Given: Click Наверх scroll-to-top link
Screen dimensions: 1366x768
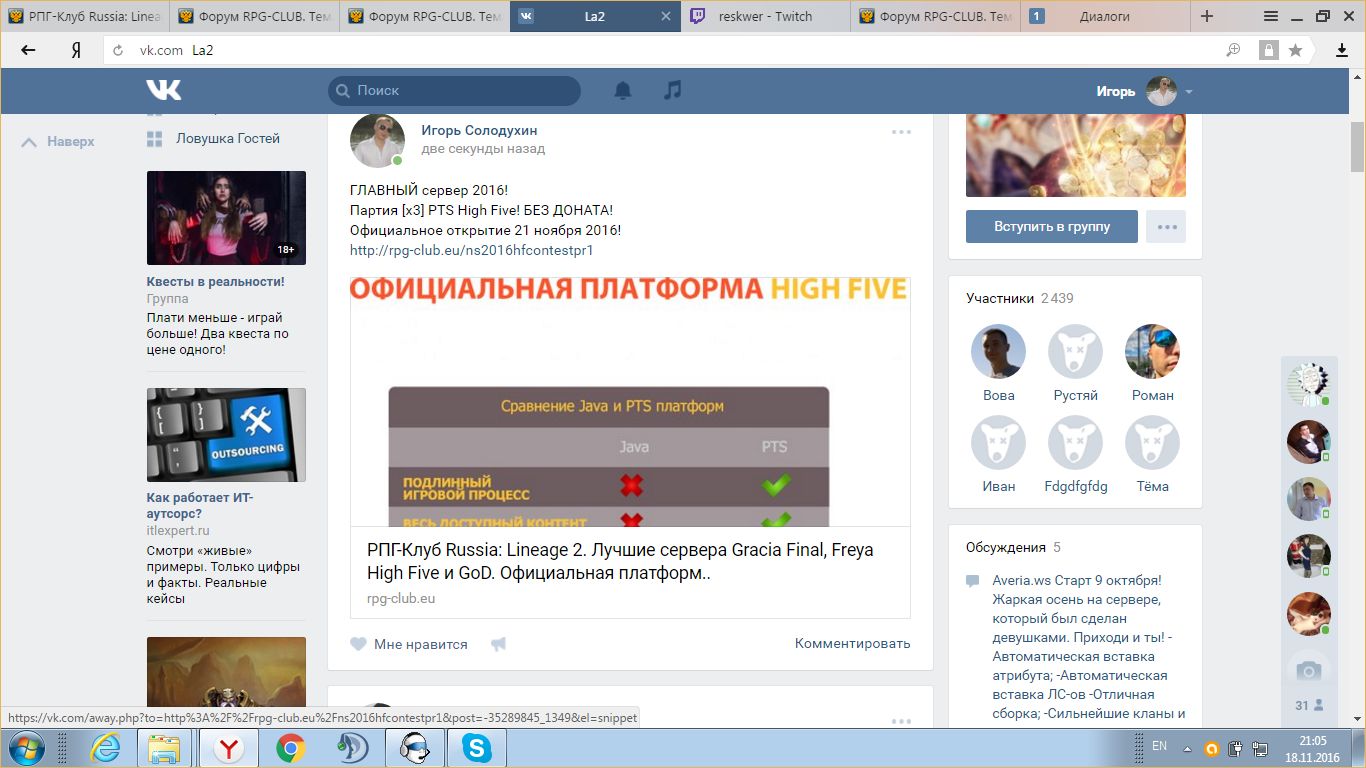Looking at the screenshot, I should tap(58, 142).
